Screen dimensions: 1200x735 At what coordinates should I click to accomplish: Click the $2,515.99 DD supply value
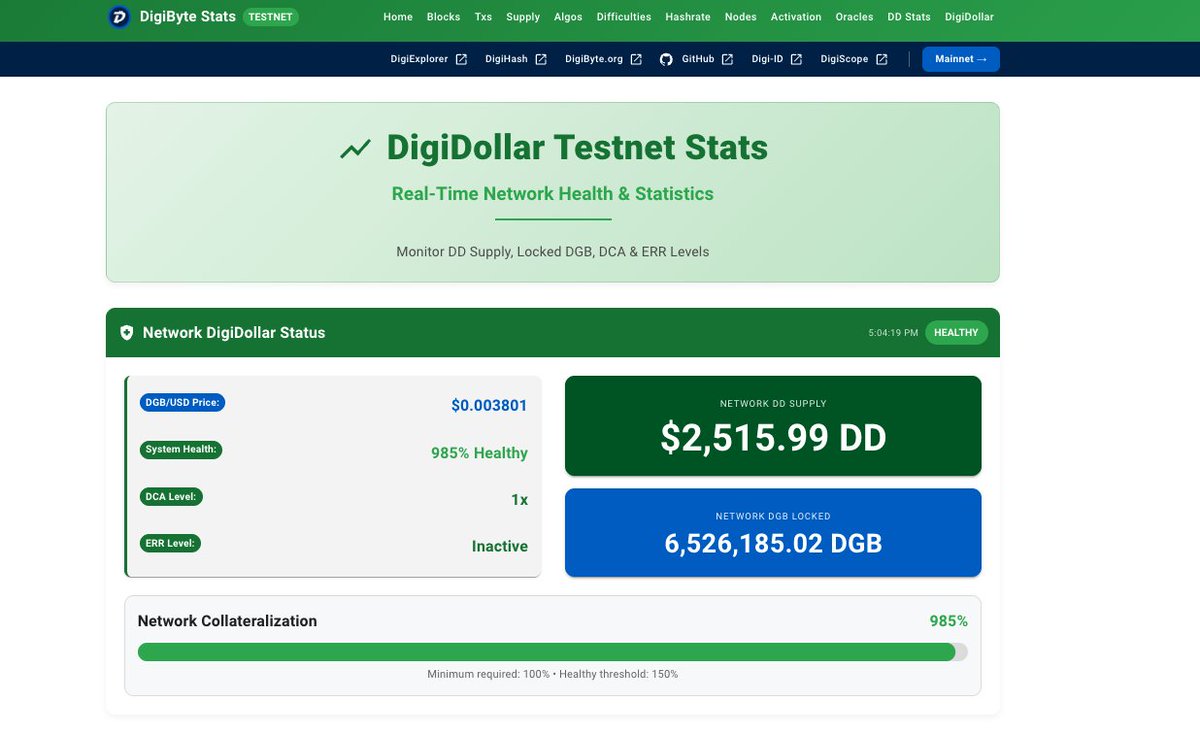tap(773, 438)
